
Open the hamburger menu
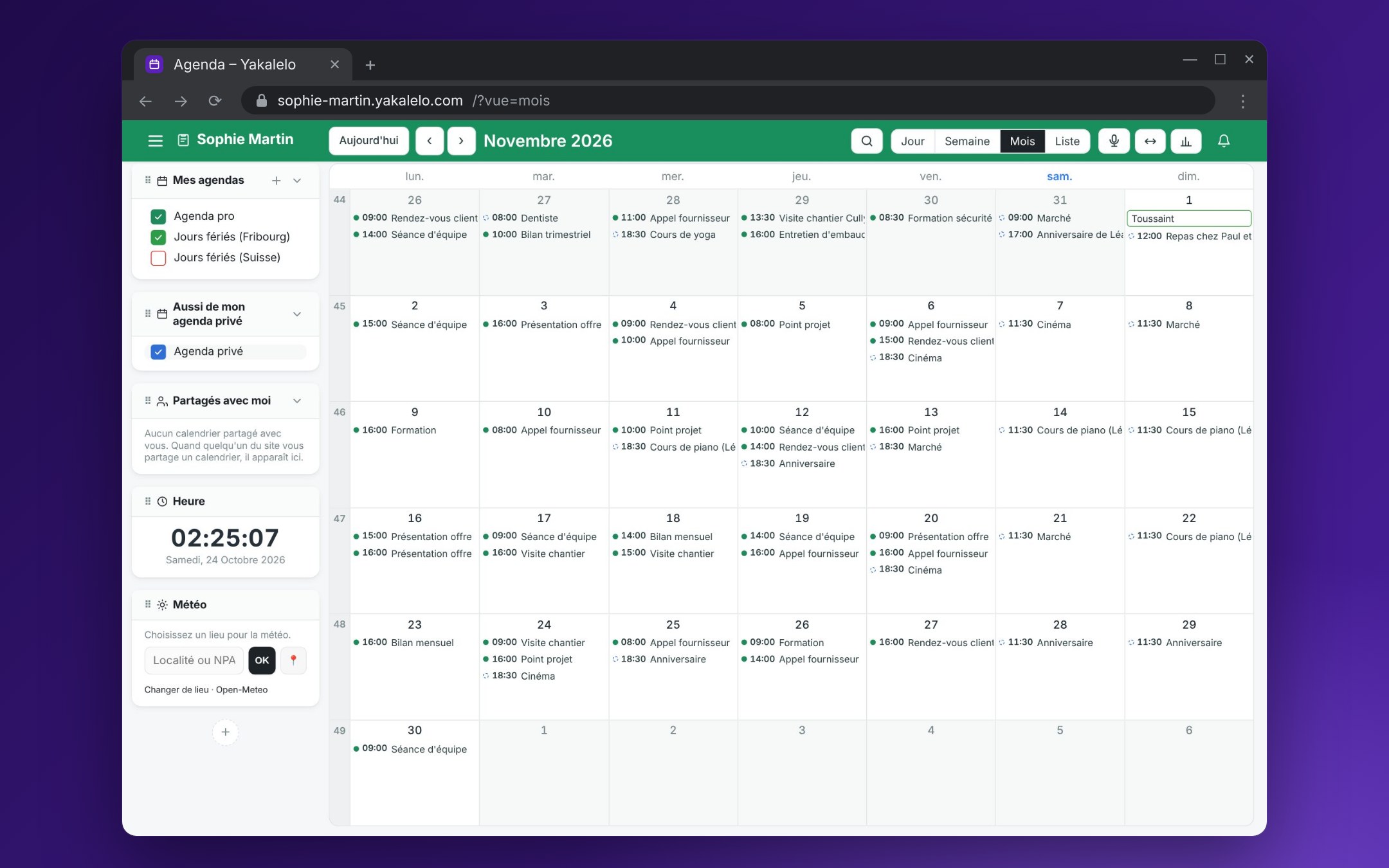pyautogui.click(x=155, y=141)
